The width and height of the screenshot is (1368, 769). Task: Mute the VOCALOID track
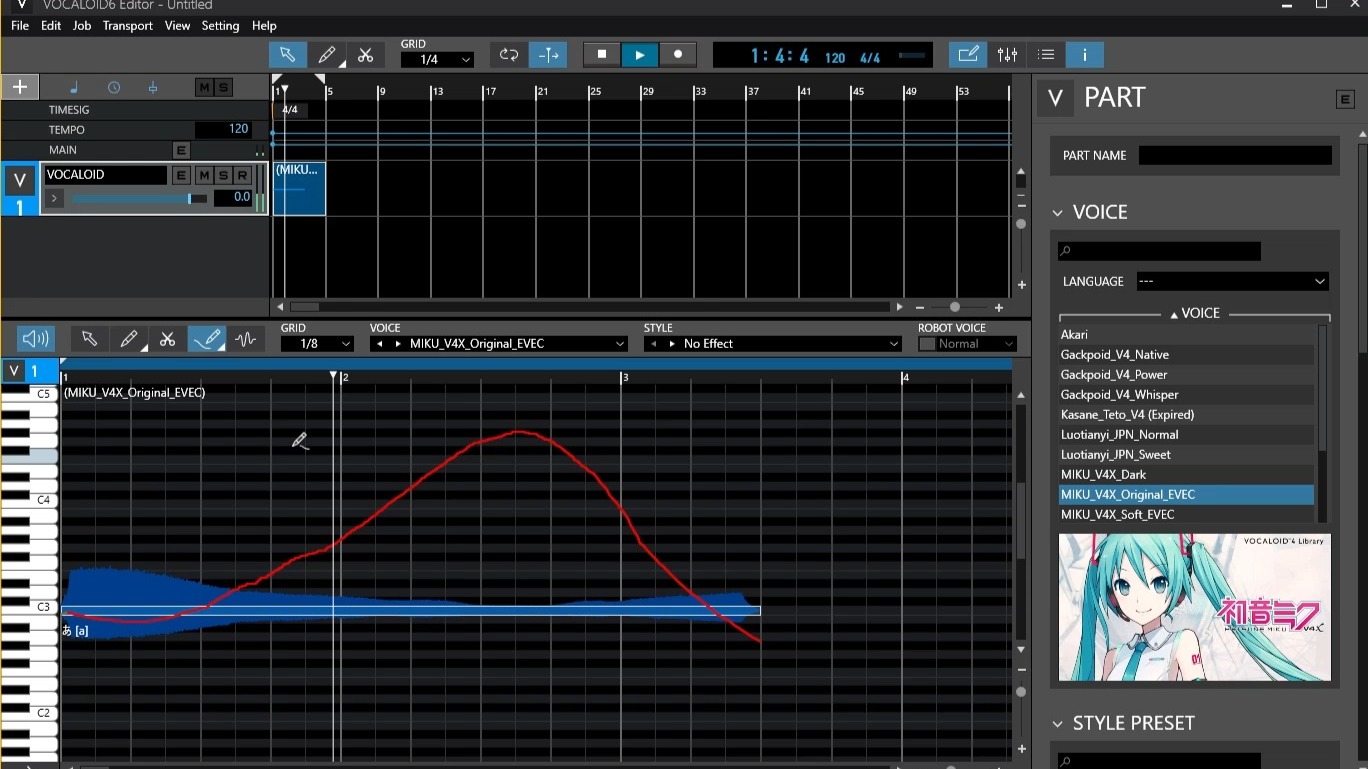tap(203, 175)
